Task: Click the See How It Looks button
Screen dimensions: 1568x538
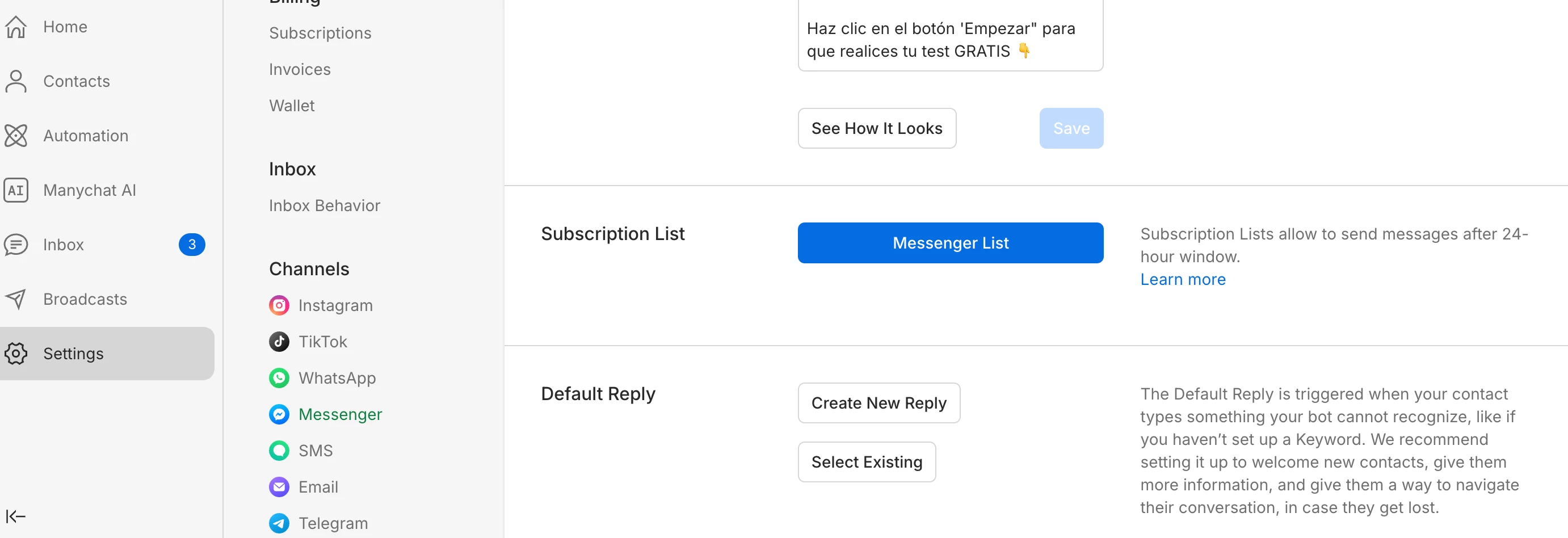Action: 876,128
